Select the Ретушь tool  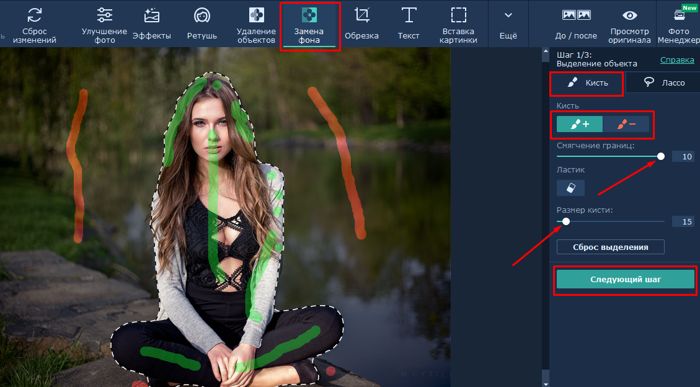click(x=202, y=25)
